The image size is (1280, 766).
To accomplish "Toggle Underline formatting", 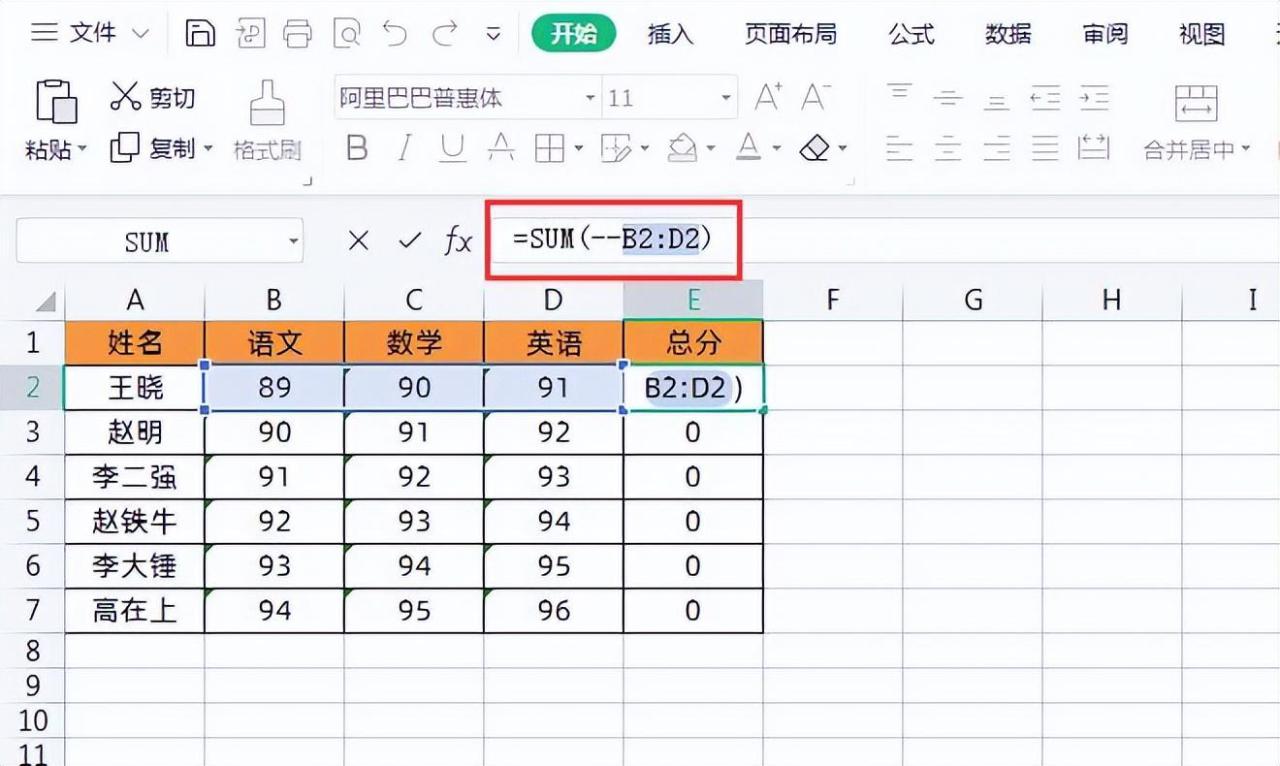I will [453, 149].
